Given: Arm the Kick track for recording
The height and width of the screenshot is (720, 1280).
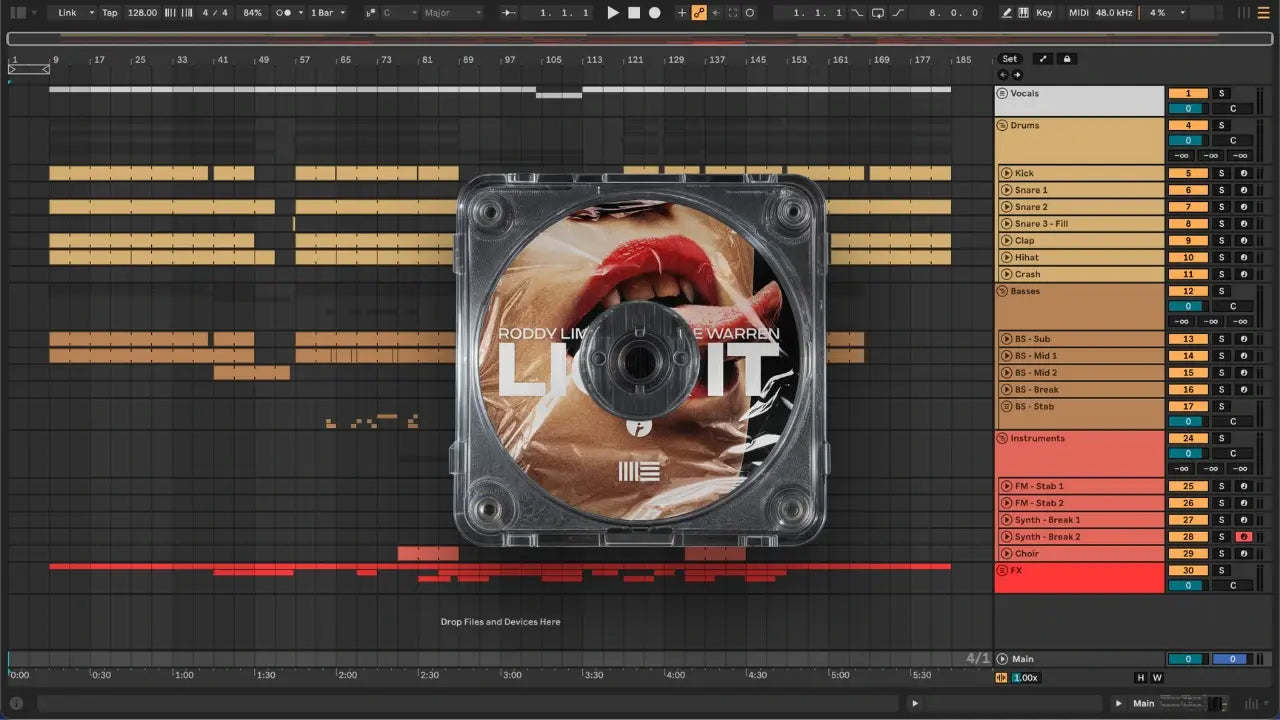Looking at the screenshot, I should (1245, 174).
